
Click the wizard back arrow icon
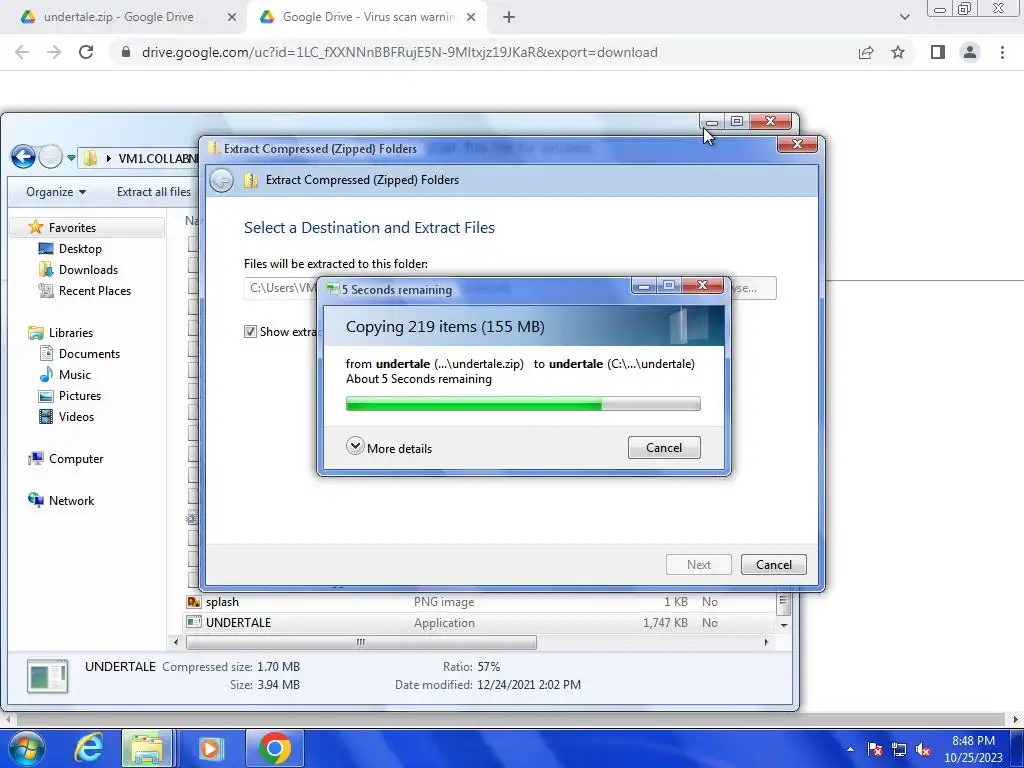221,180
